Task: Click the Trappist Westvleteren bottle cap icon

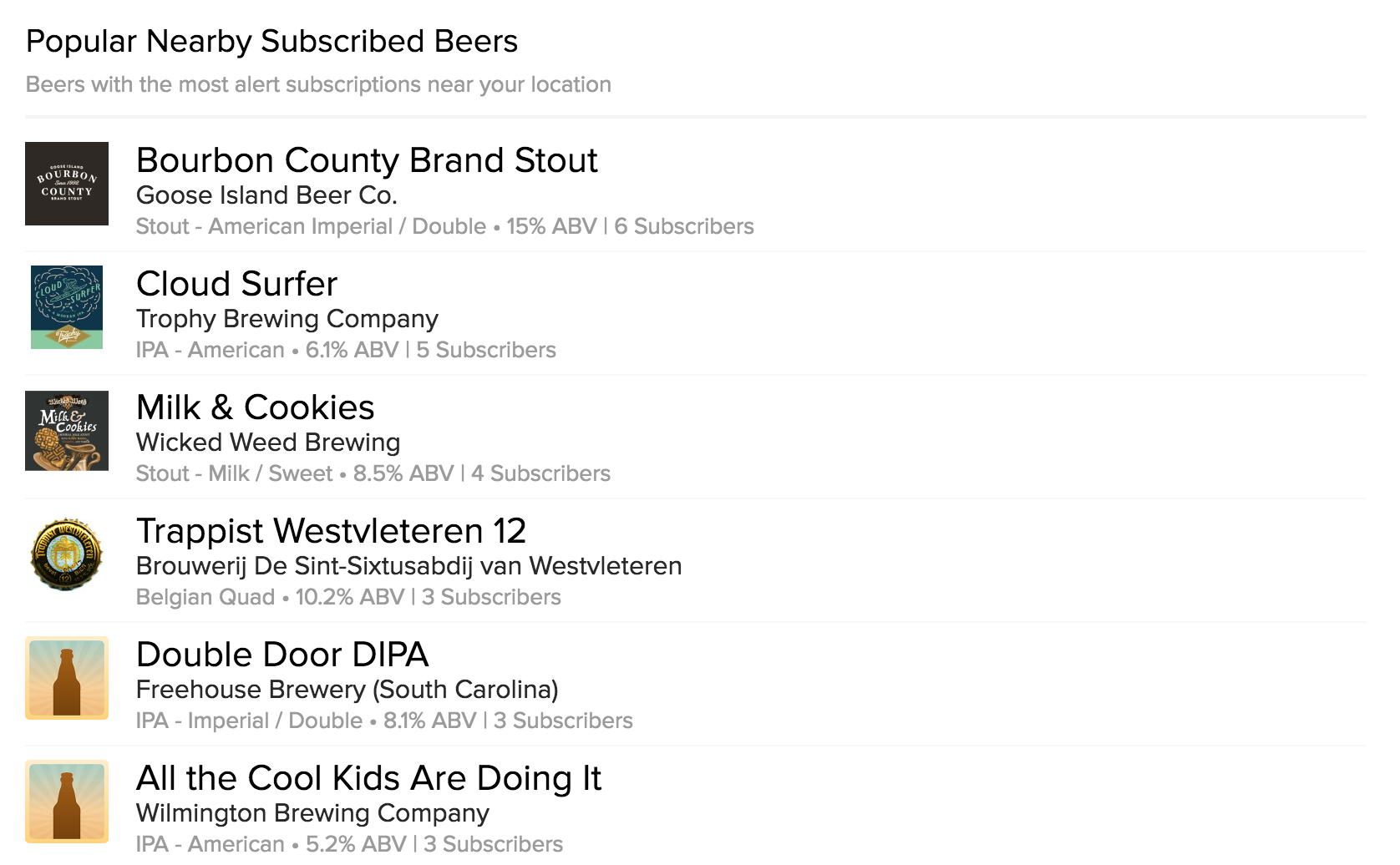Action: [67, 554]
